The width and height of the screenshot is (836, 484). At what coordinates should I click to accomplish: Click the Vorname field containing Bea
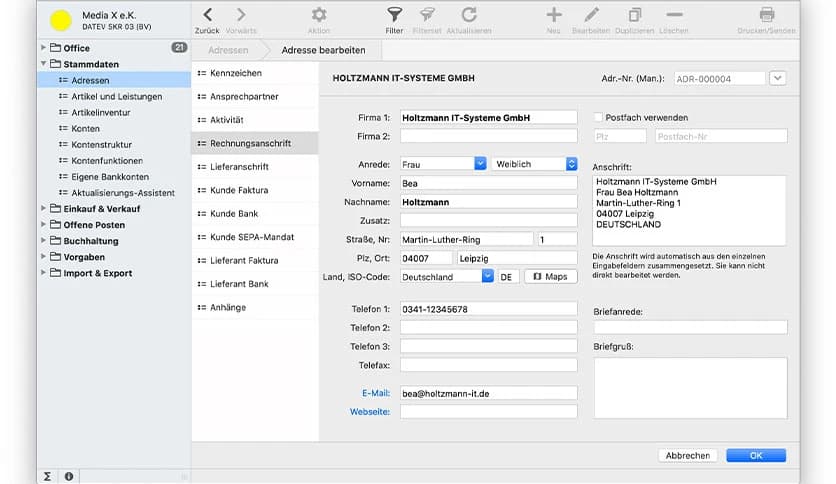coord(488,183)
